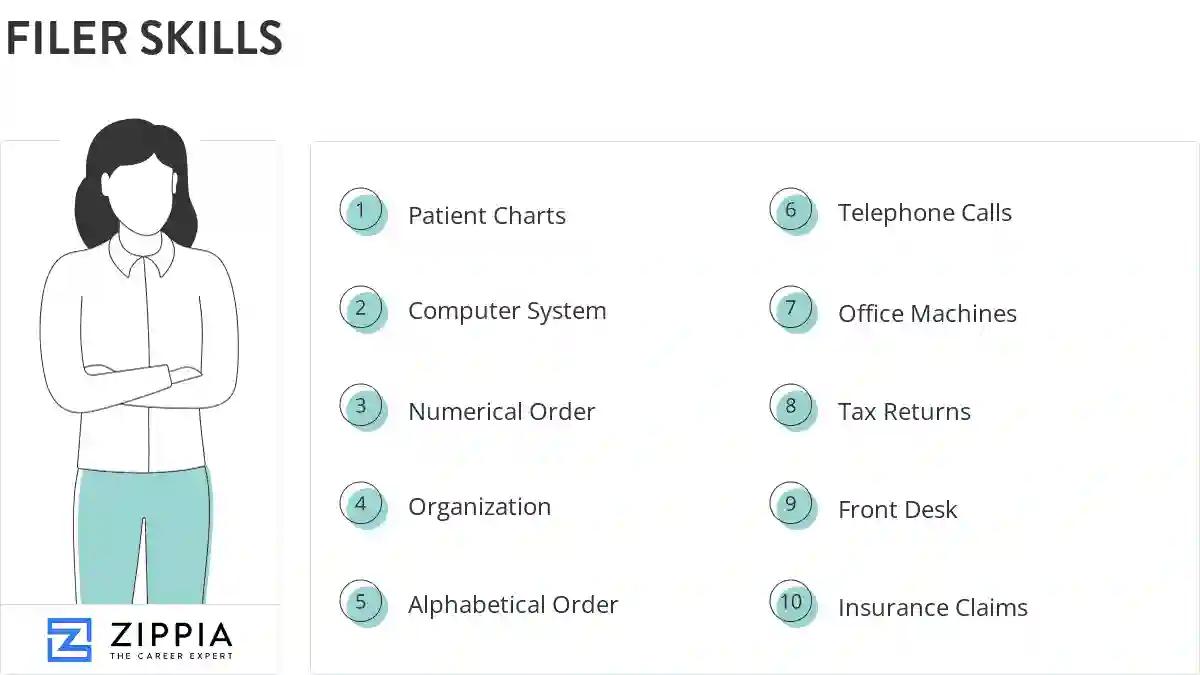
Task: Click the Insurance Claims skill text
Action: pyautogui.click(x=933, y=608)
